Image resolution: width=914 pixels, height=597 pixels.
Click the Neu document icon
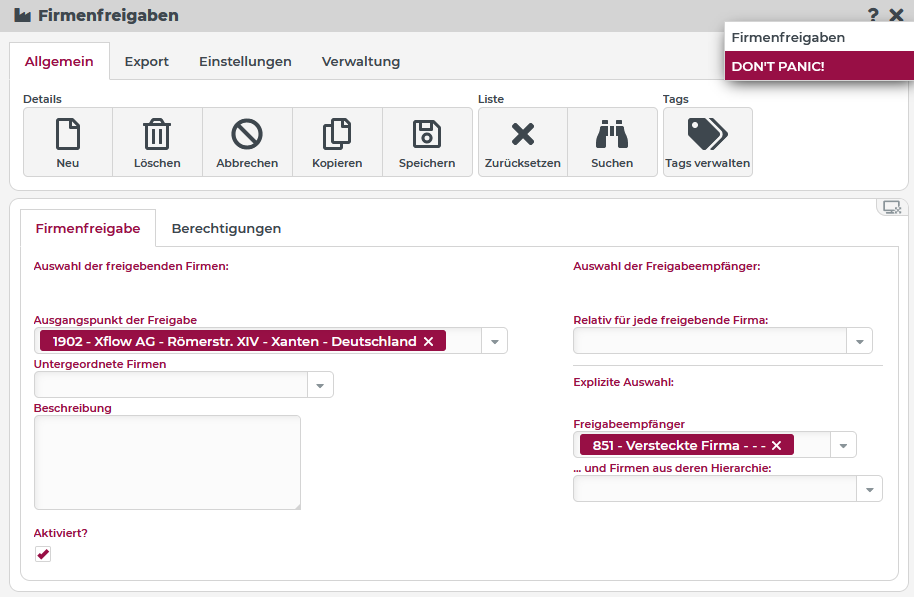(x=68, y=134)
